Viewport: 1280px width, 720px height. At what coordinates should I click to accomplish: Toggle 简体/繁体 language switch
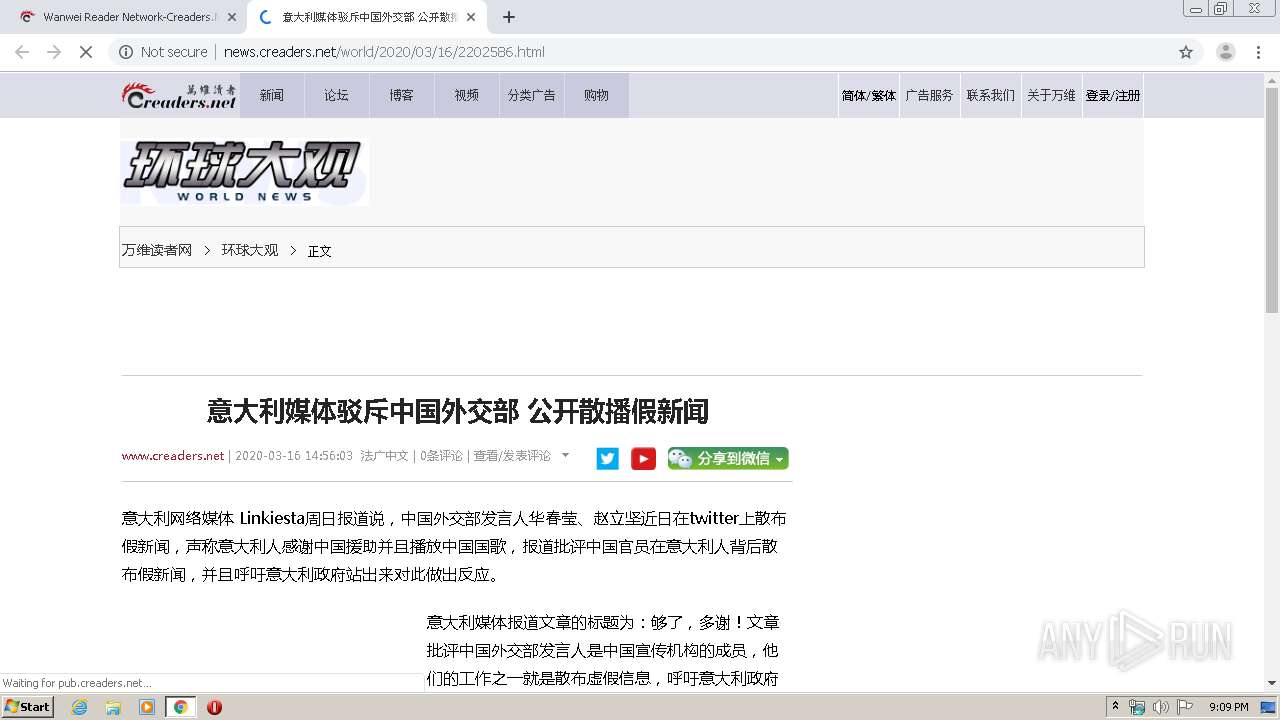[x=869, y=96]
